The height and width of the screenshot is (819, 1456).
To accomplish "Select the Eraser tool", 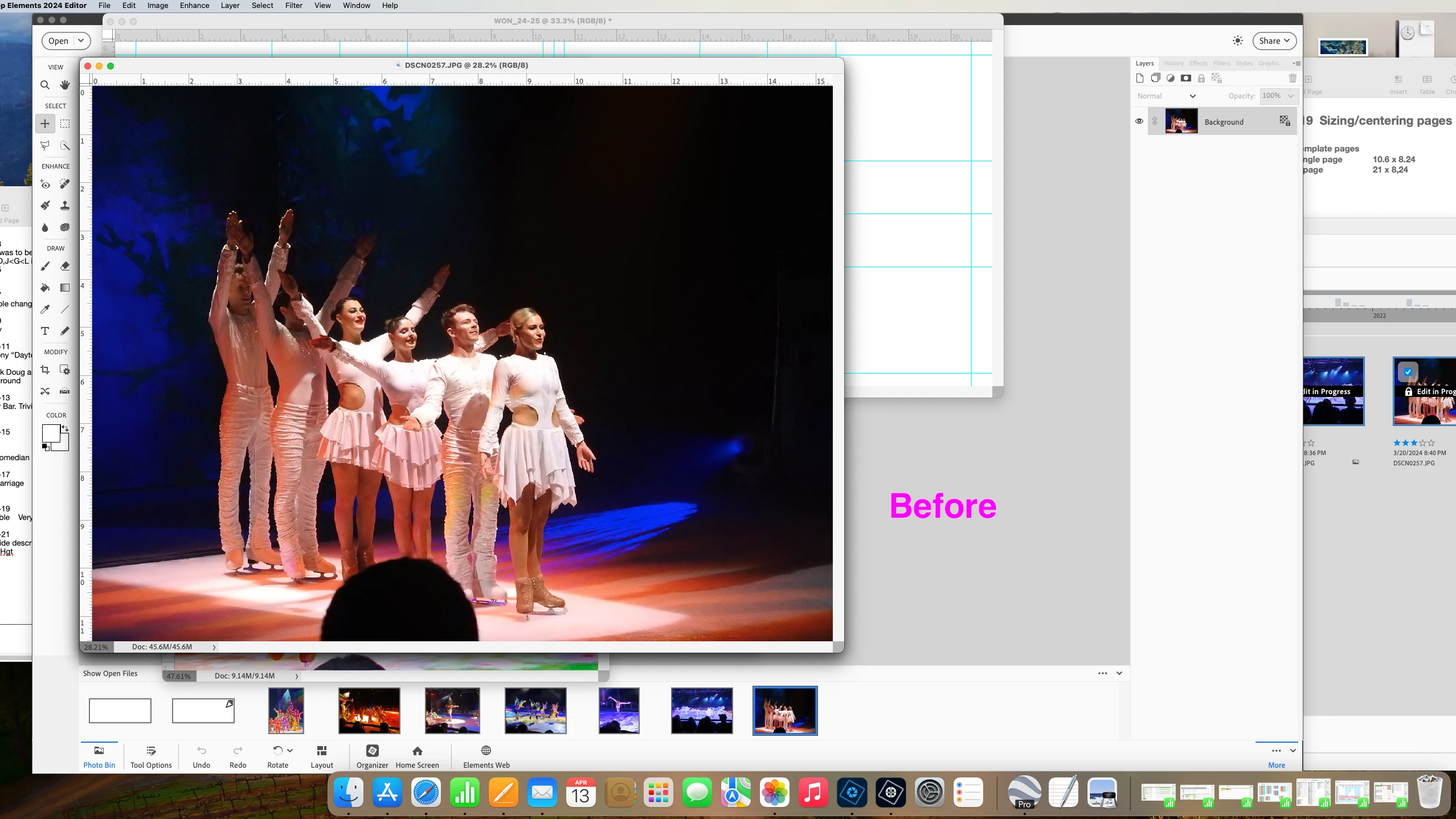I will [x=65, y=266].
